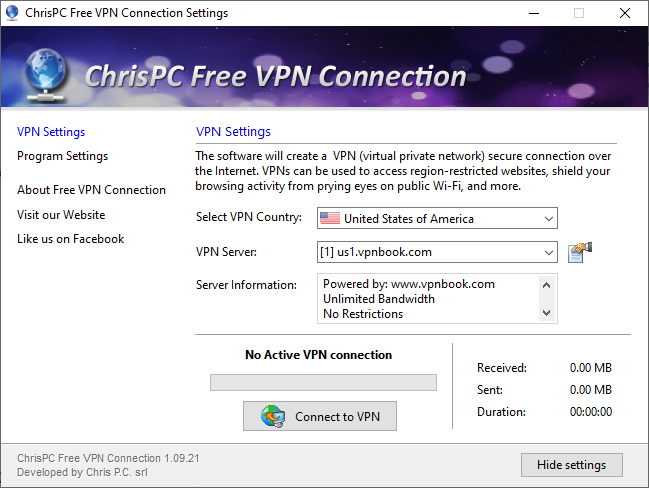649x488 pixels.
Task: Expand the VPN Server dropdown list
Action: click(x=548, y=252)
